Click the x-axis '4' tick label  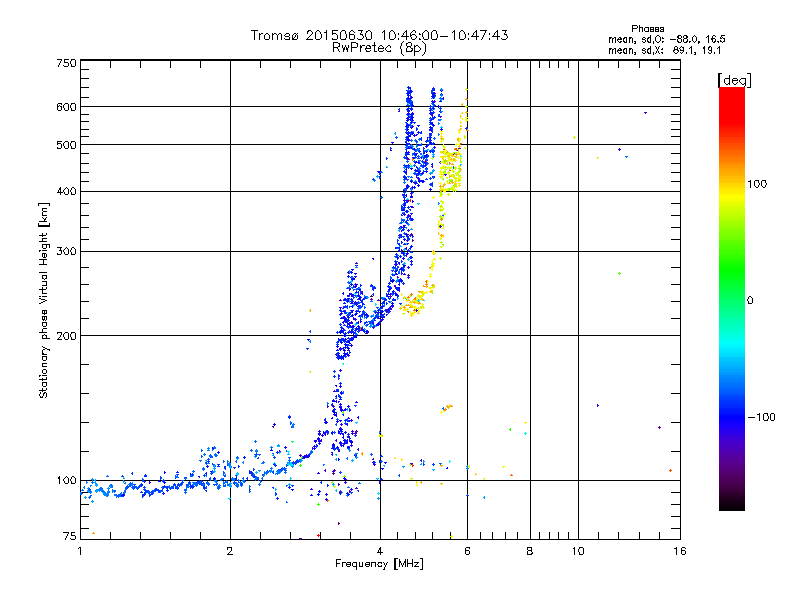380,551
